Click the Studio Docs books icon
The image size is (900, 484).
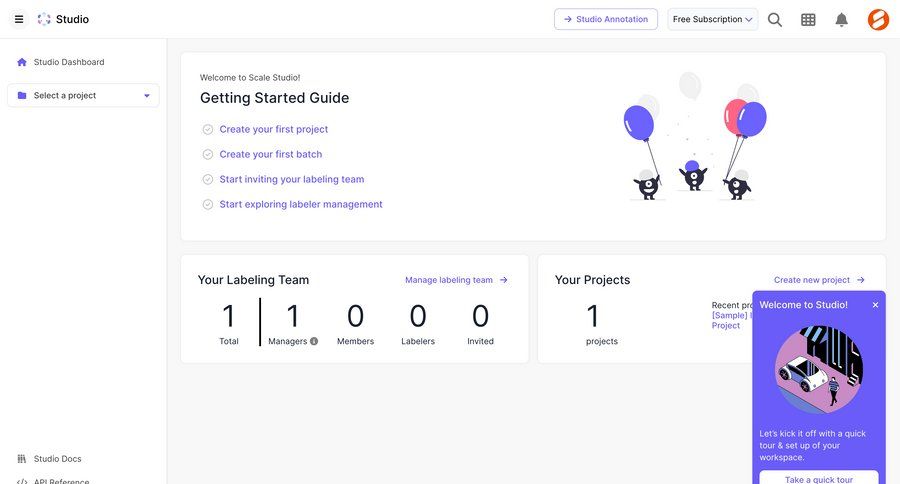click(22, 459)
